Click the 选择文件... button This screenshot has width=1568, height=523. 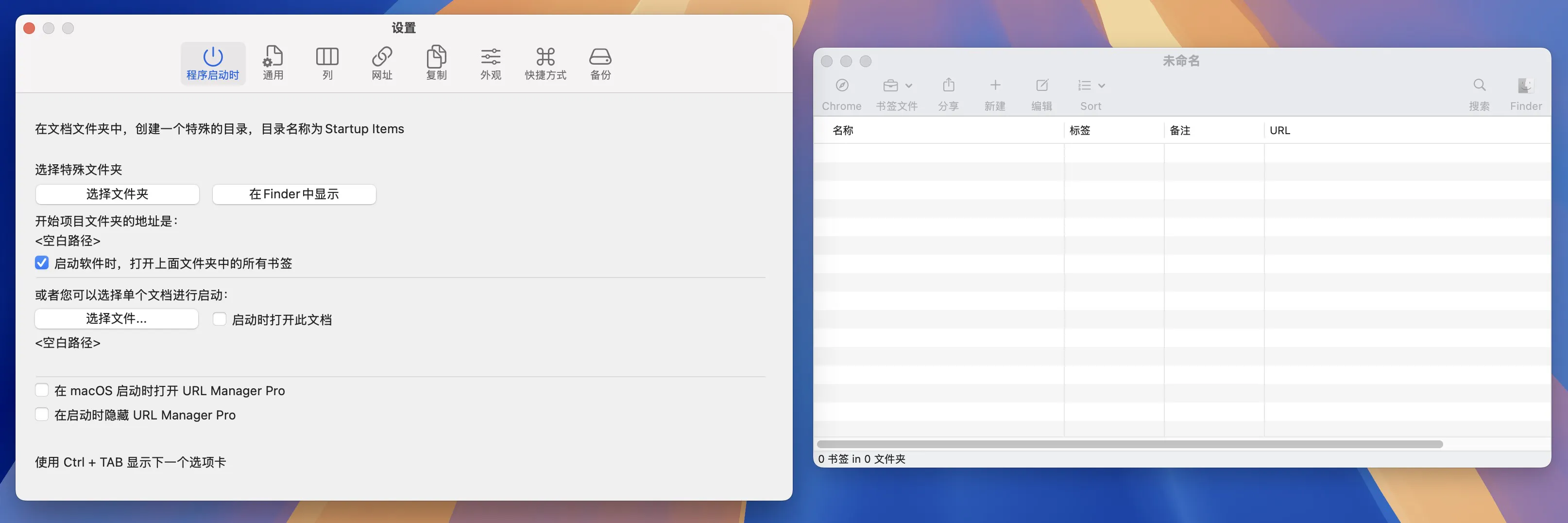pyautogui.click(x=116, y=318)
